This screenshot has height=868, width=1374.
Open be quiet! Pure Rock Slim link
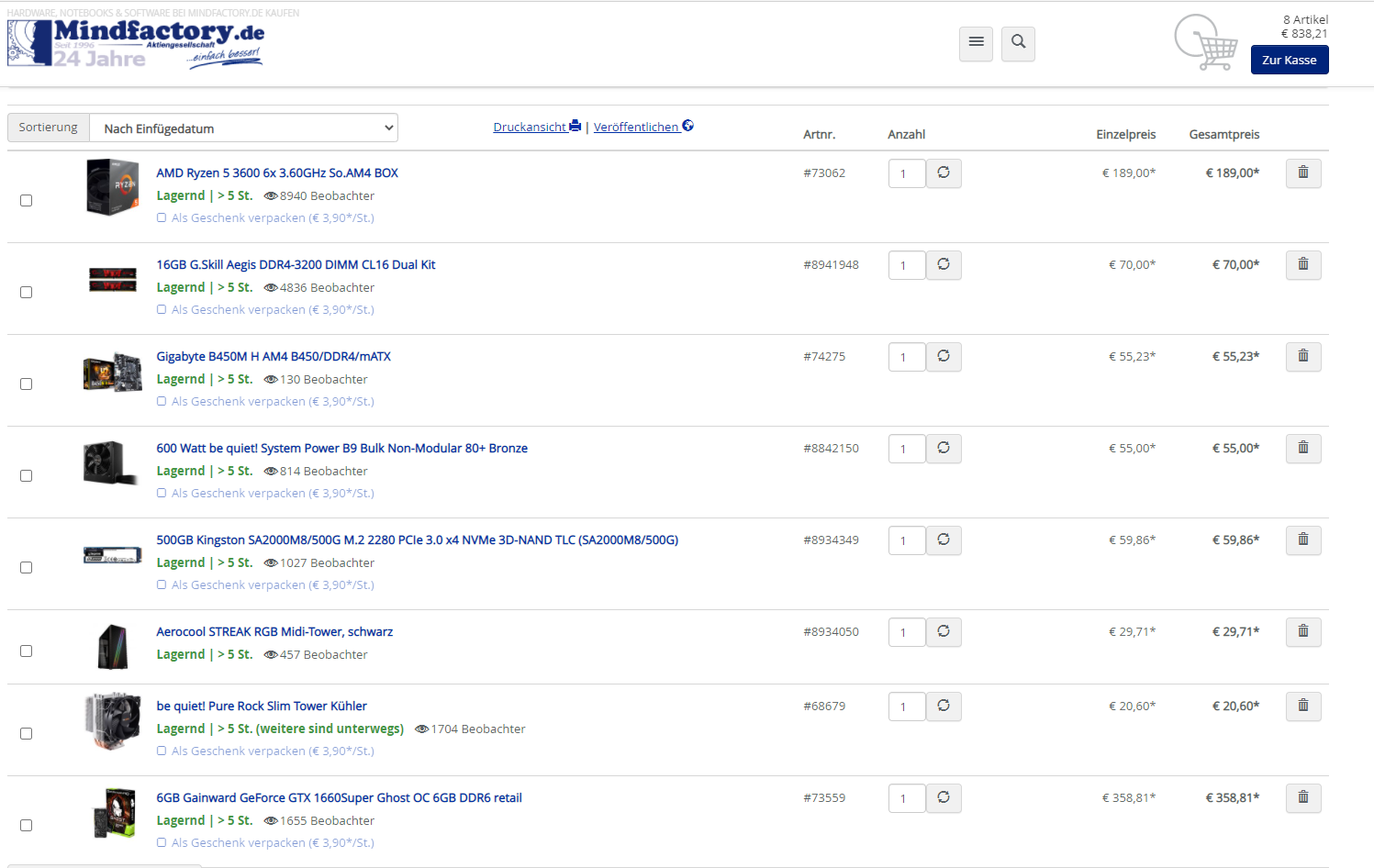coord(262,706)
